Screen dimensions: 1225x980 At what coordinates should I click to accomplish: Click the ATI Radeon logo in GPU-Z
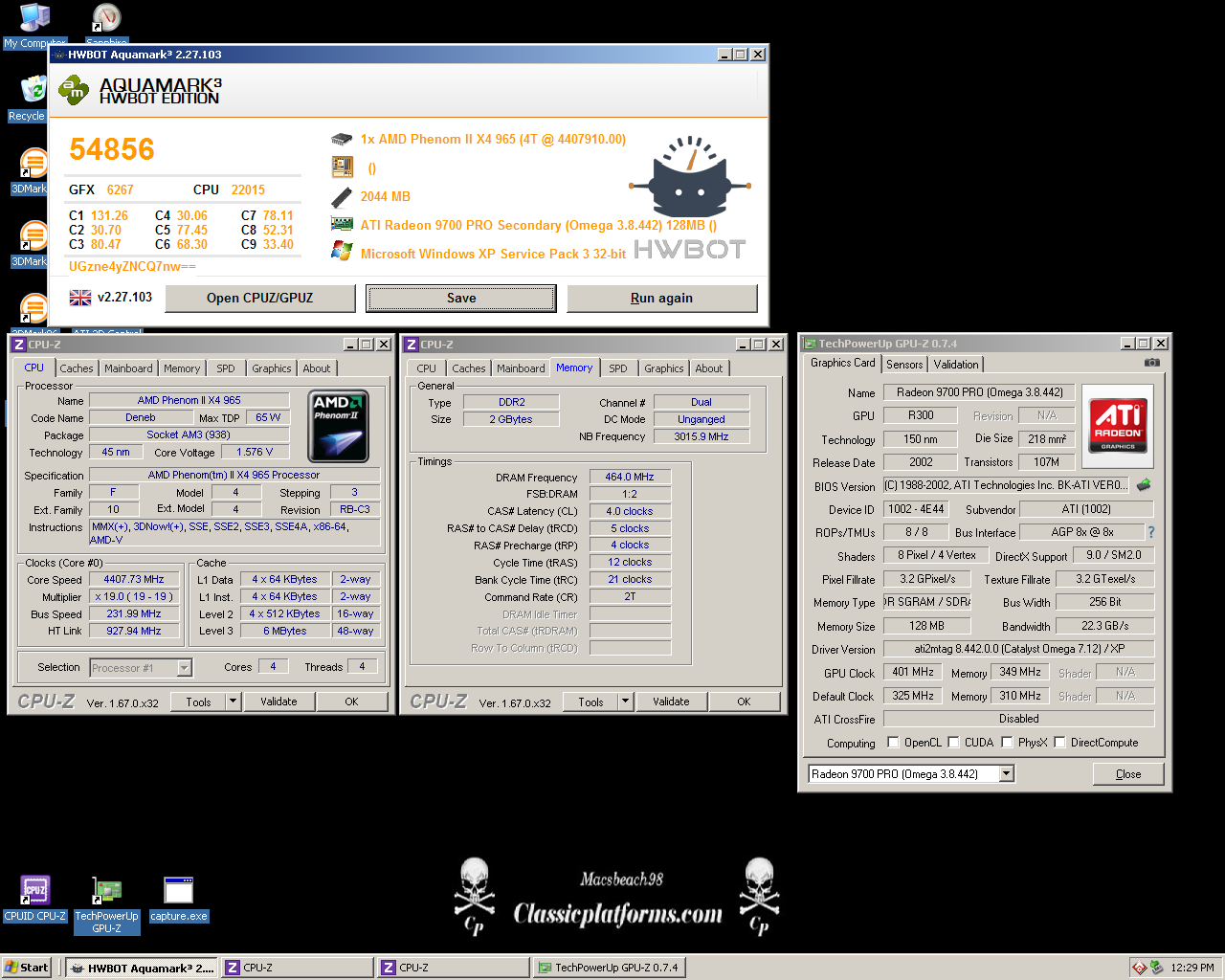point(1118,425)
